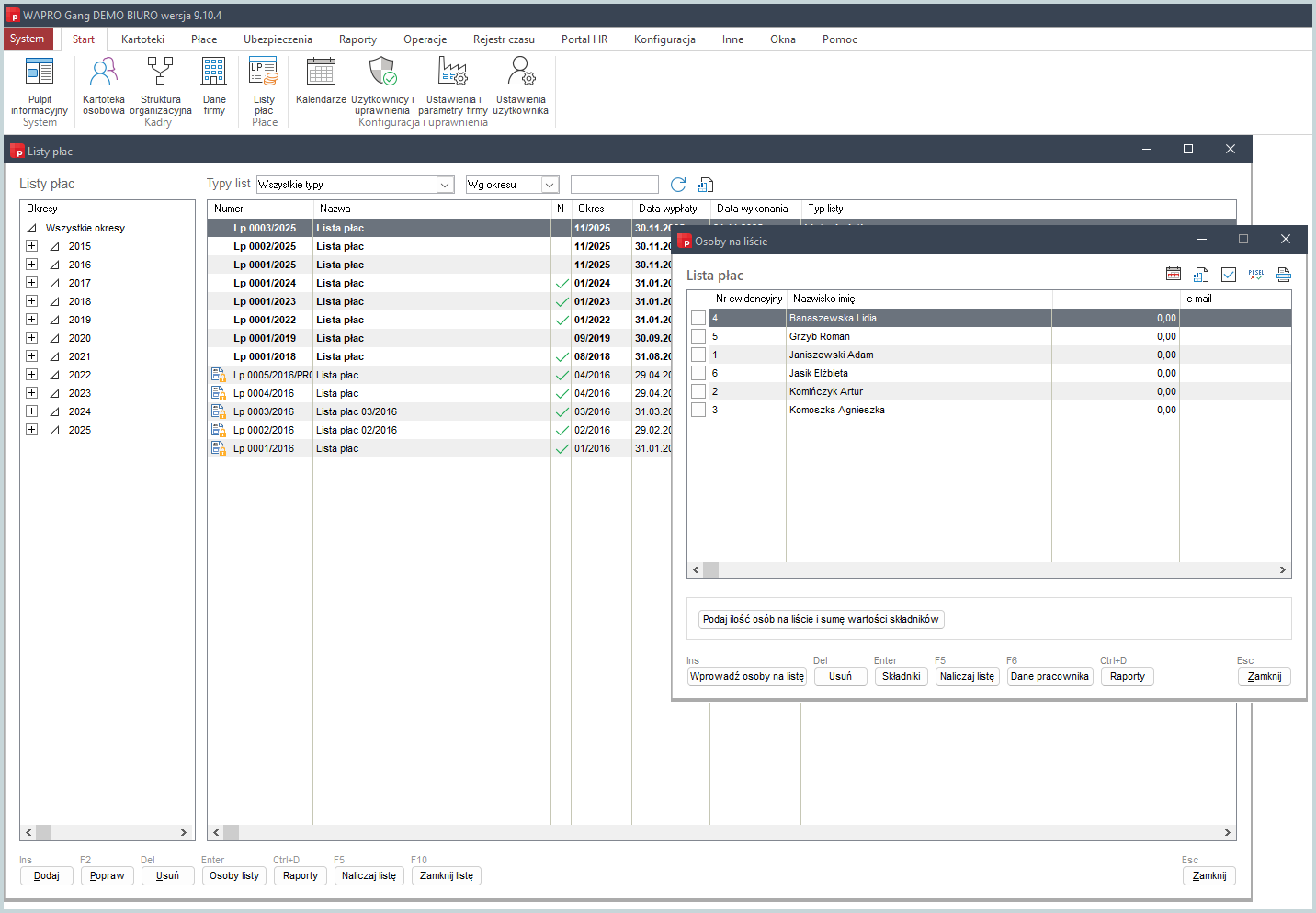This screenshot has width=1316, height=913.
Task: Check the box for Banaszewska Lidia
Action: [698, 318]
